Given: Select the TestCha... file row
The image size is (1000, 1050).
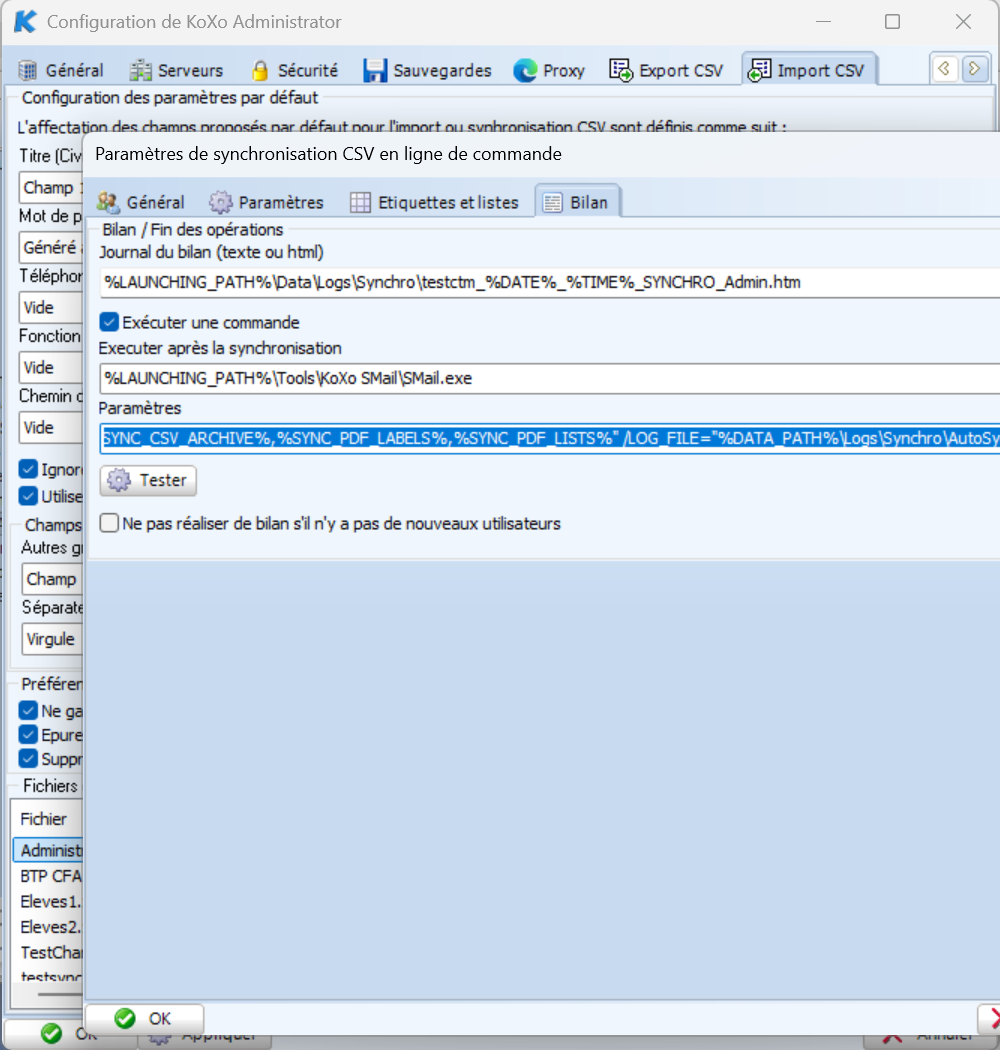Looking at the screenshot, I should [x=48, y=952].
